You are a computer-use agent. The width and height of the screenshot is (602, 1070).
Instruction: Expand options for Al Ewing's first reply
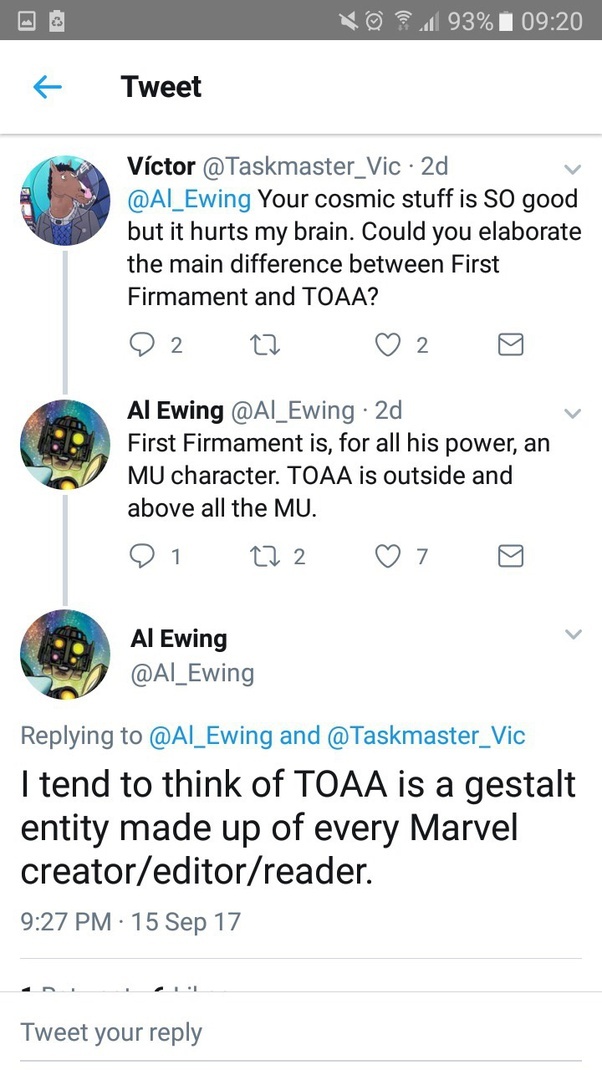pos(573,413)
